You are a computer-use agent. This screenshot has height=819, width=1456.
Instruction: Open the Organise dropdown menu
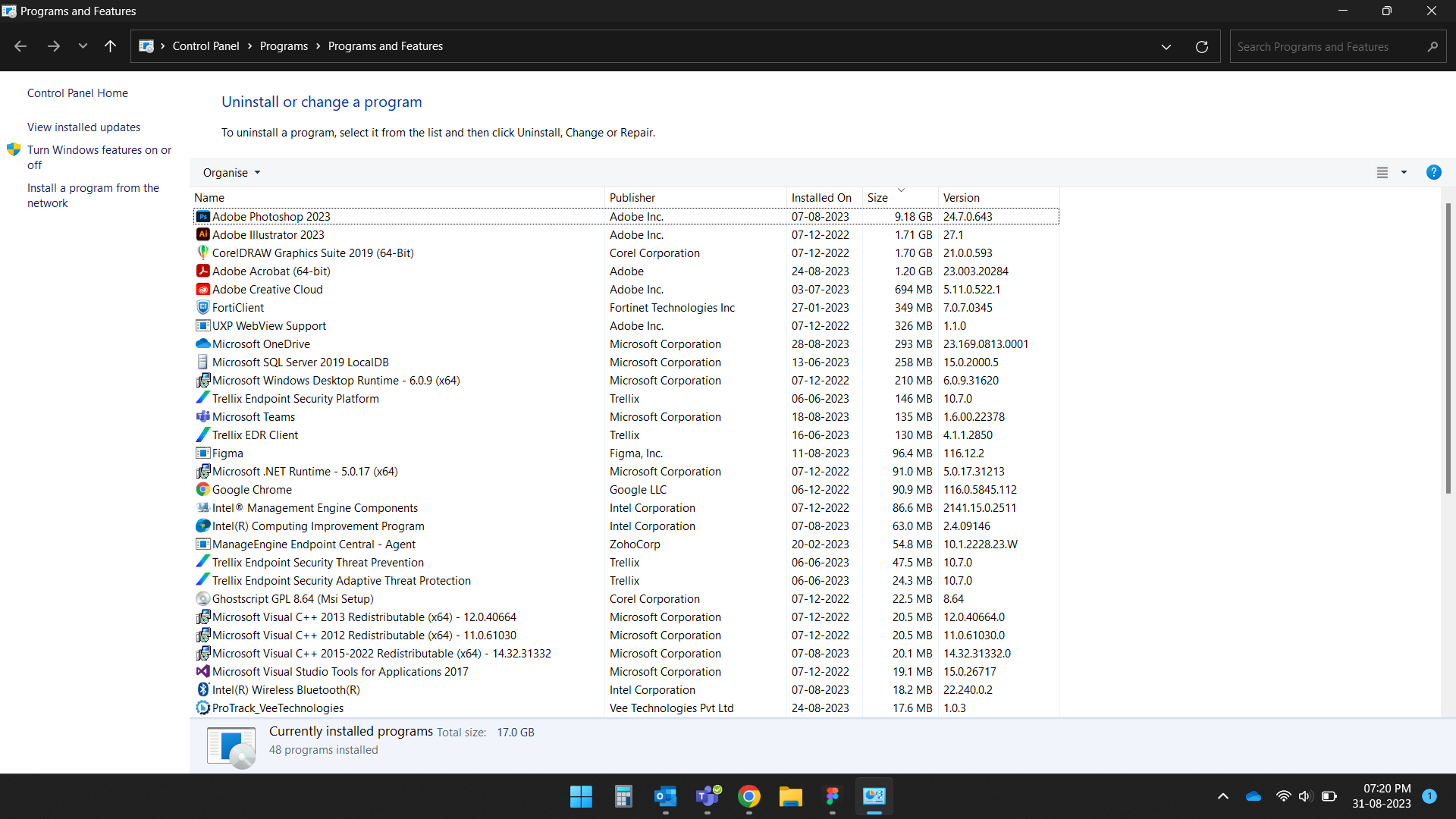pos(231,172)
